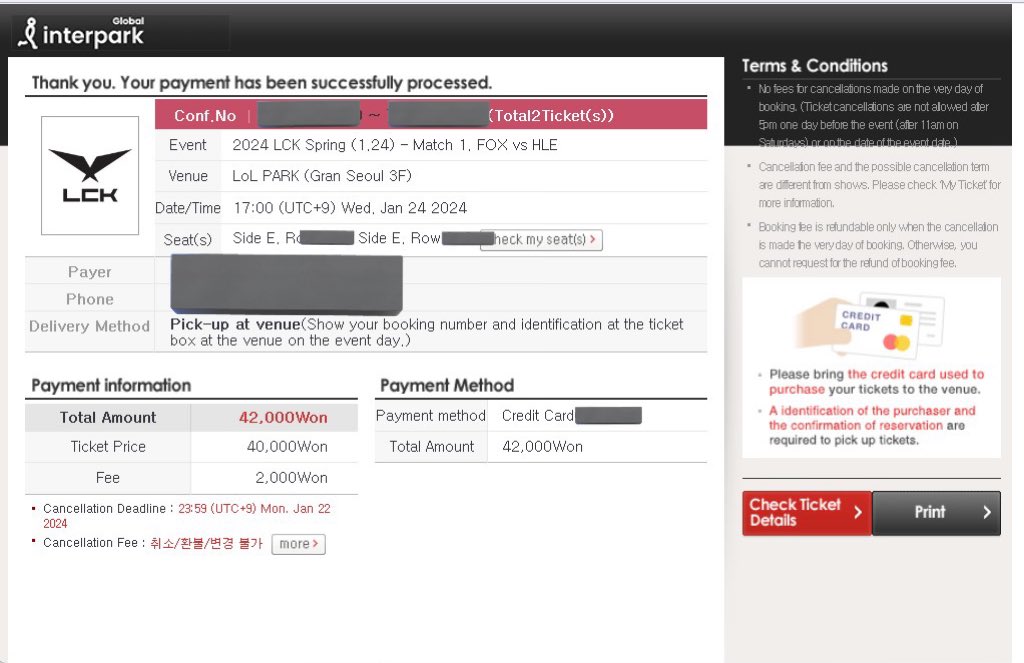Click the cancellation deadline date text
1024x663 pixels.
(x=187, y=516)
